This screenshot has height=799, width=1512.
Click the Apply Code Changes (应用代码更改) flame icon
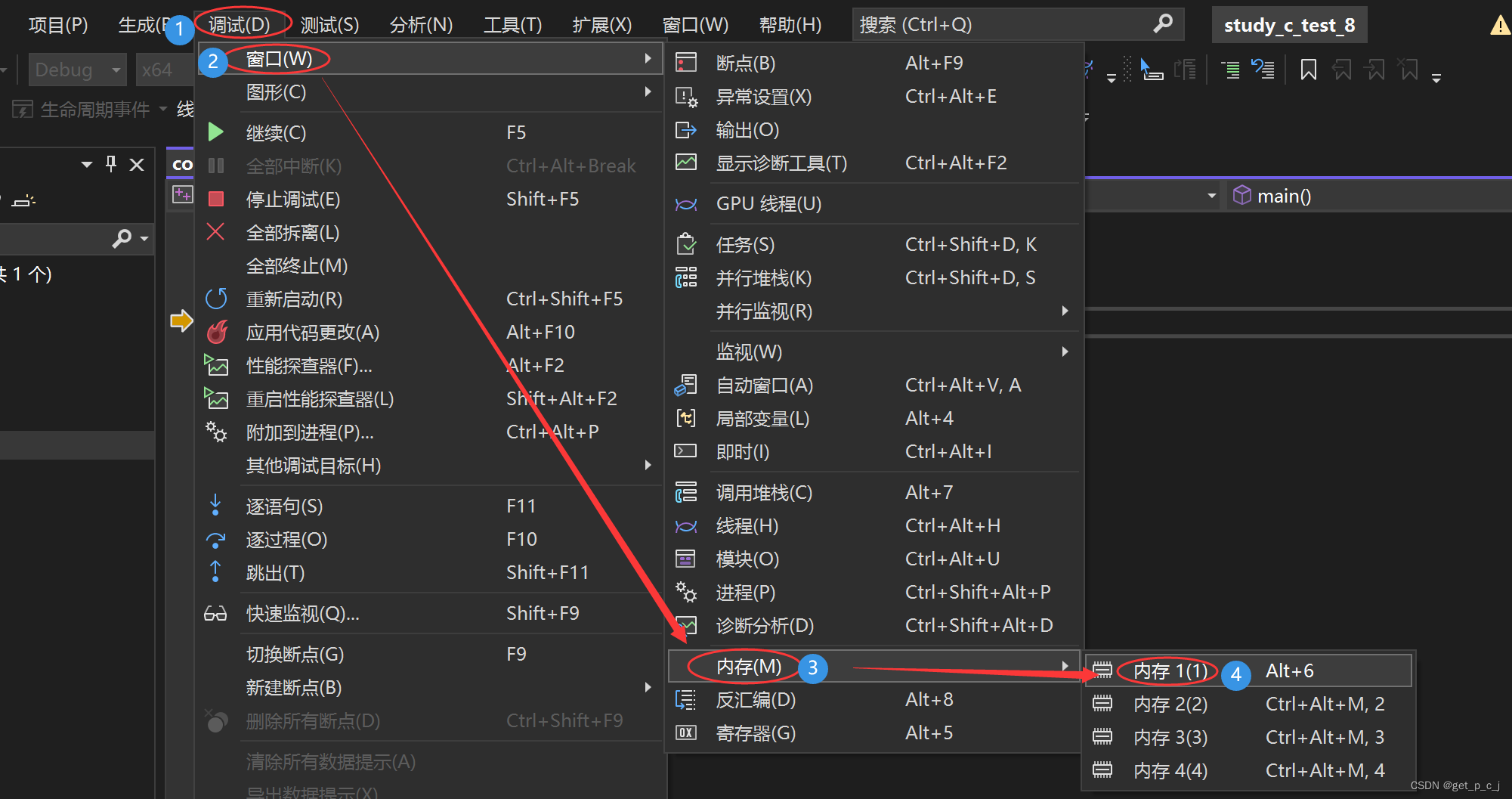[x=217, y=332]
